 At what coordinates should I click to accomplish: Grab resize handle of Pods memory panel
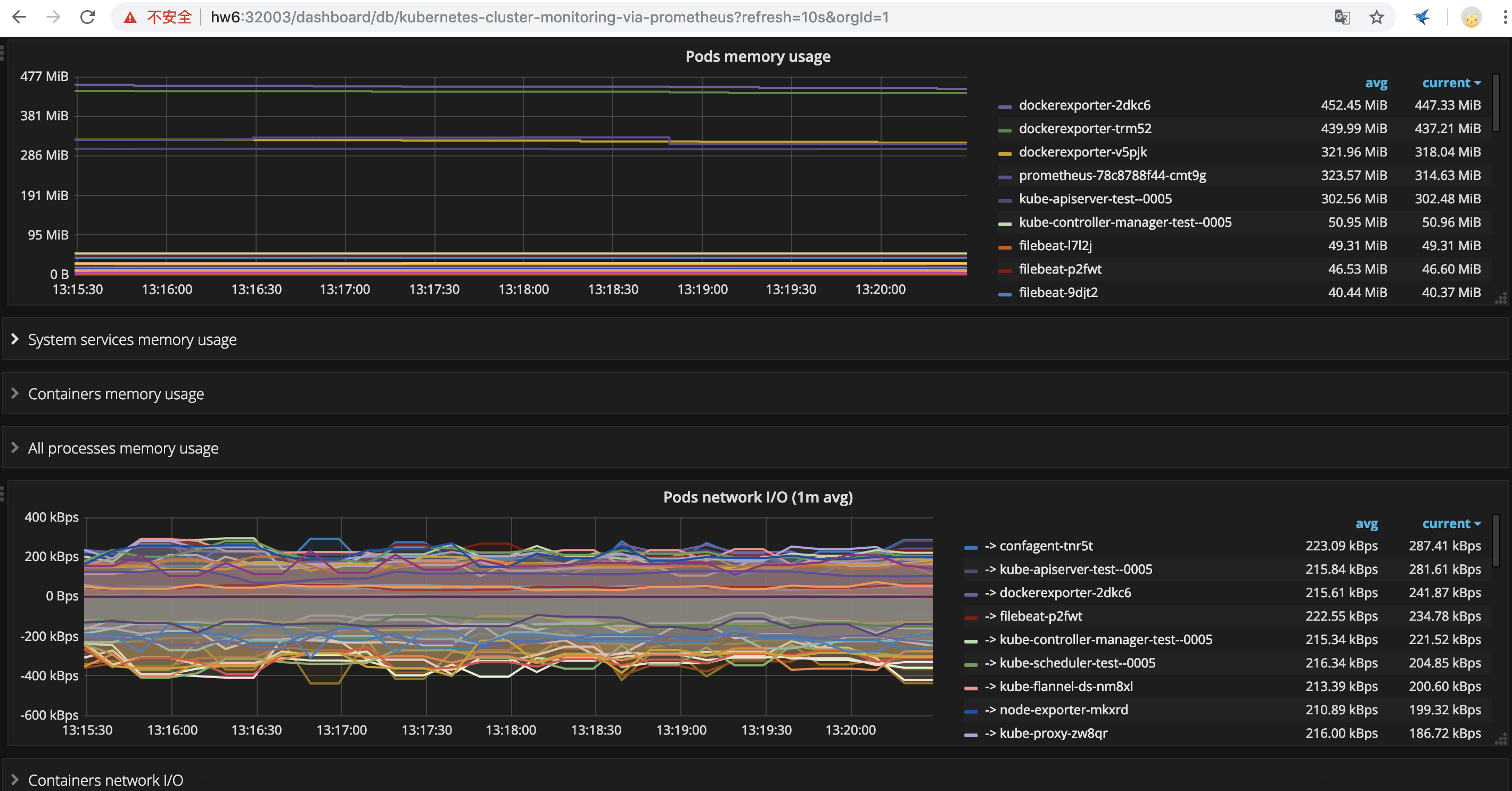coord(1501,298)
